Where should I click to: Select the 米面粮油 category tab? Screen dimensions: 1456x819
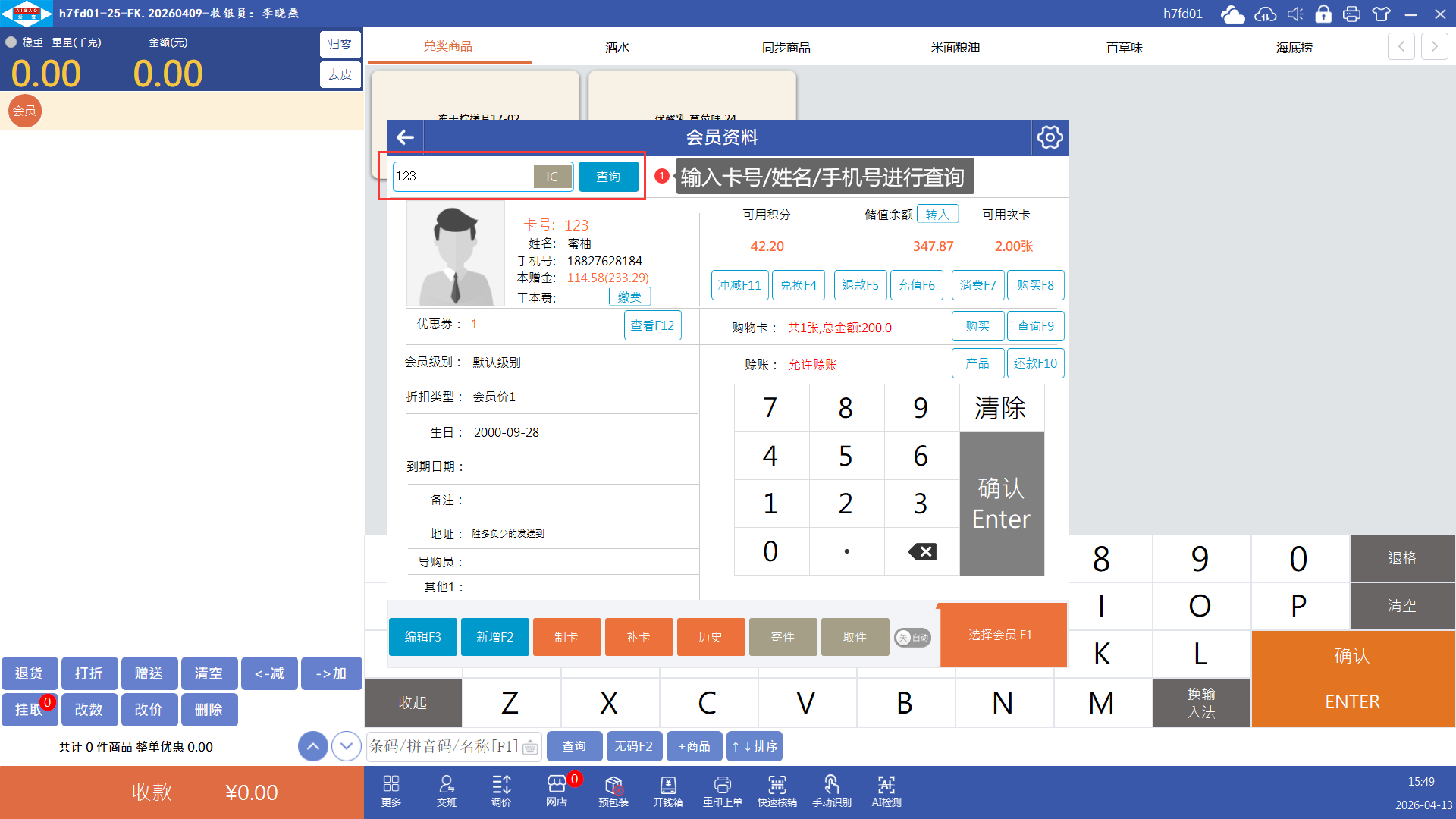pos(955,47)
